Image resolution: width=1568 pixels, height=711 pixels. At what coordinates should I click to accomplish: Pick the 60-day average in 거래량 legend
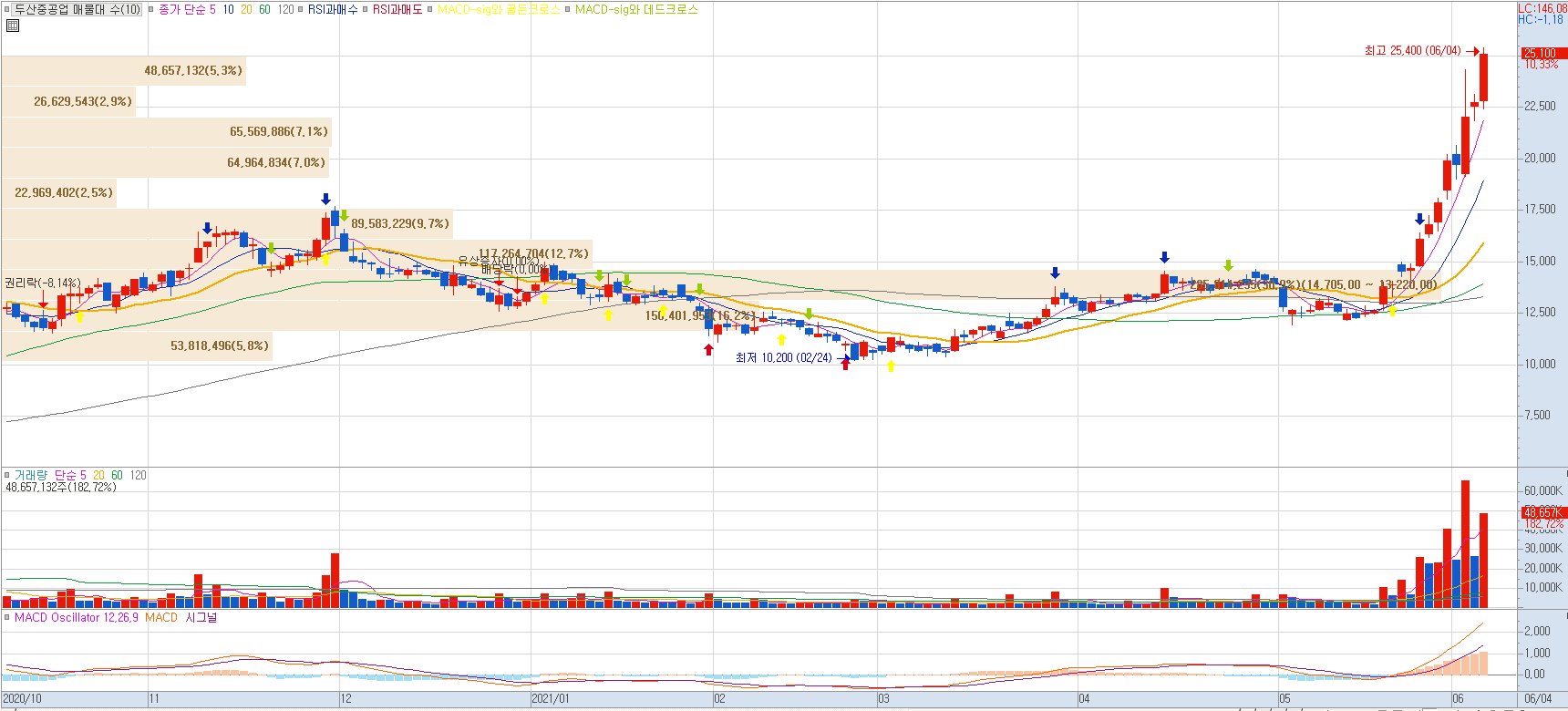click(117, 475)
